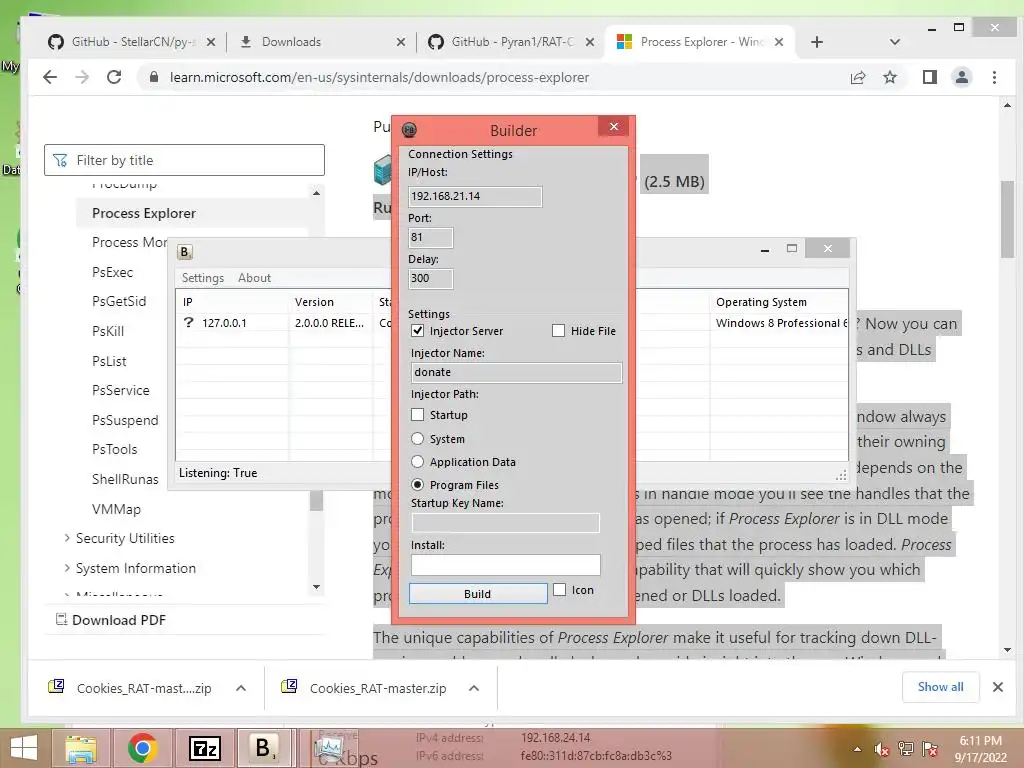Toggle the Injector Server checkbox
Viewport: 1024px width, 768px height.
click(417, 330)
